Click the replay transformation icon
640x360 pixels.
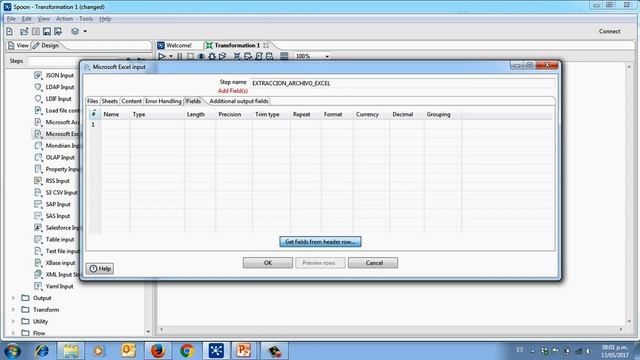click(222, 56)
